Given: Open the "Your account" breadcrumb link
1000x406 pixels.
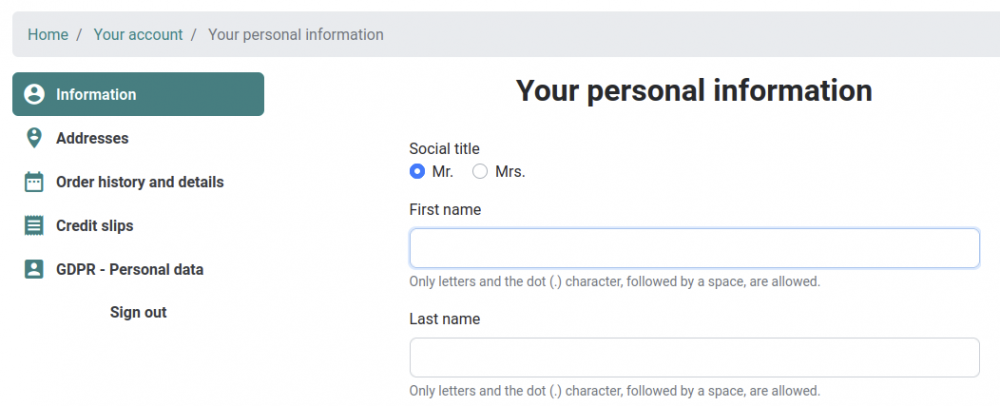Looking at the screenshot, I should [138, 35].
